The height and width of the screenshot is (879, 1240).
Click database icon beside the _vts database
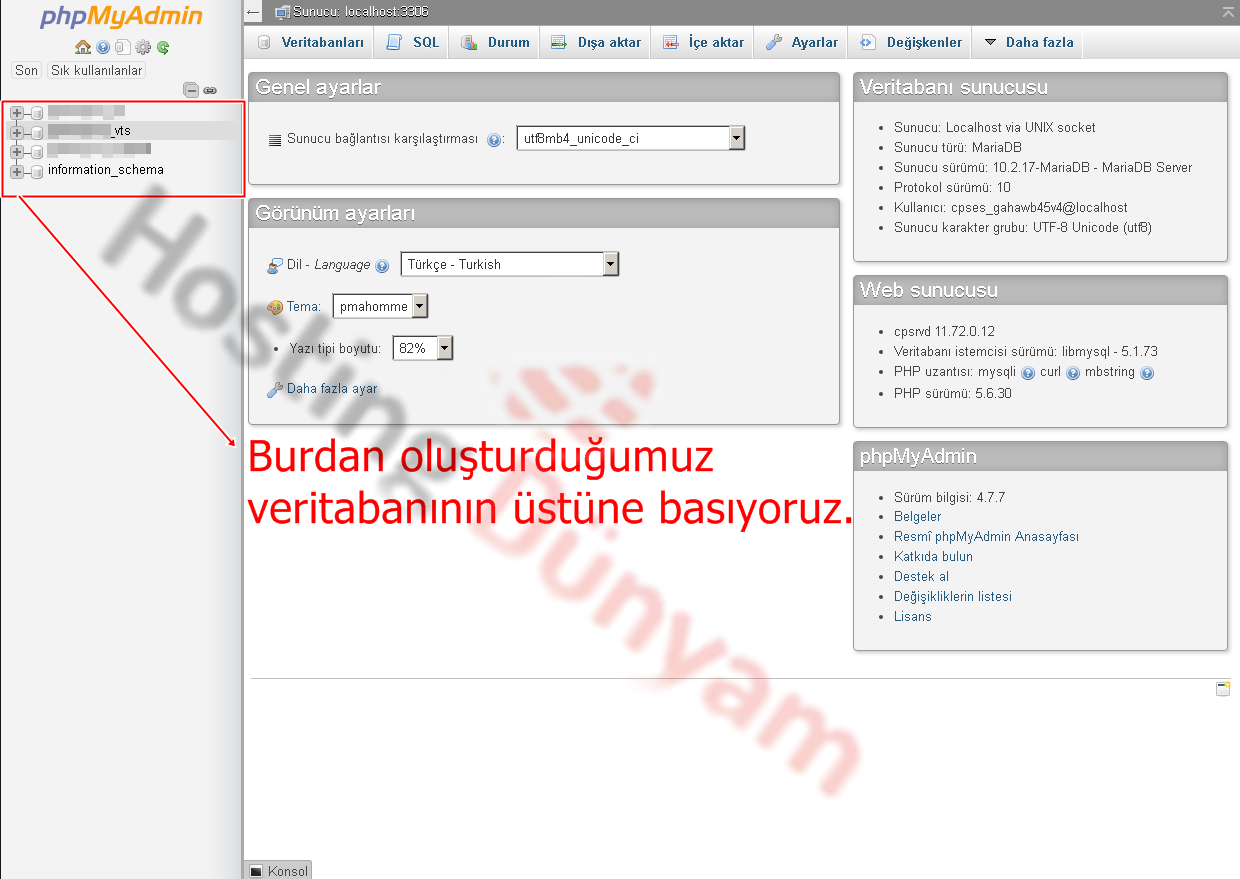coord(37,132)
